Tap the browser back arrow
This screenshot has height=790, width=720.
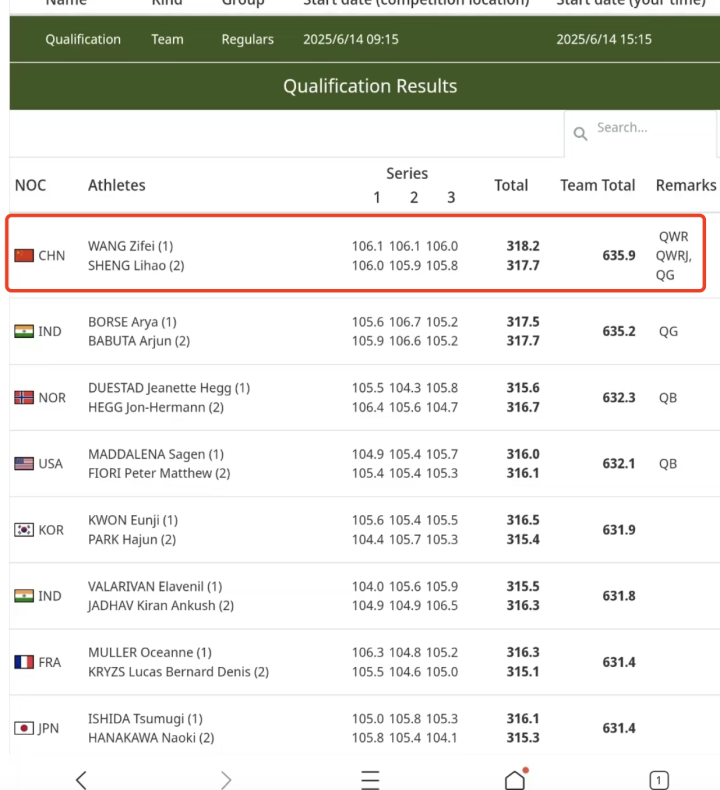pyautogui.click(x=81, y=780)
